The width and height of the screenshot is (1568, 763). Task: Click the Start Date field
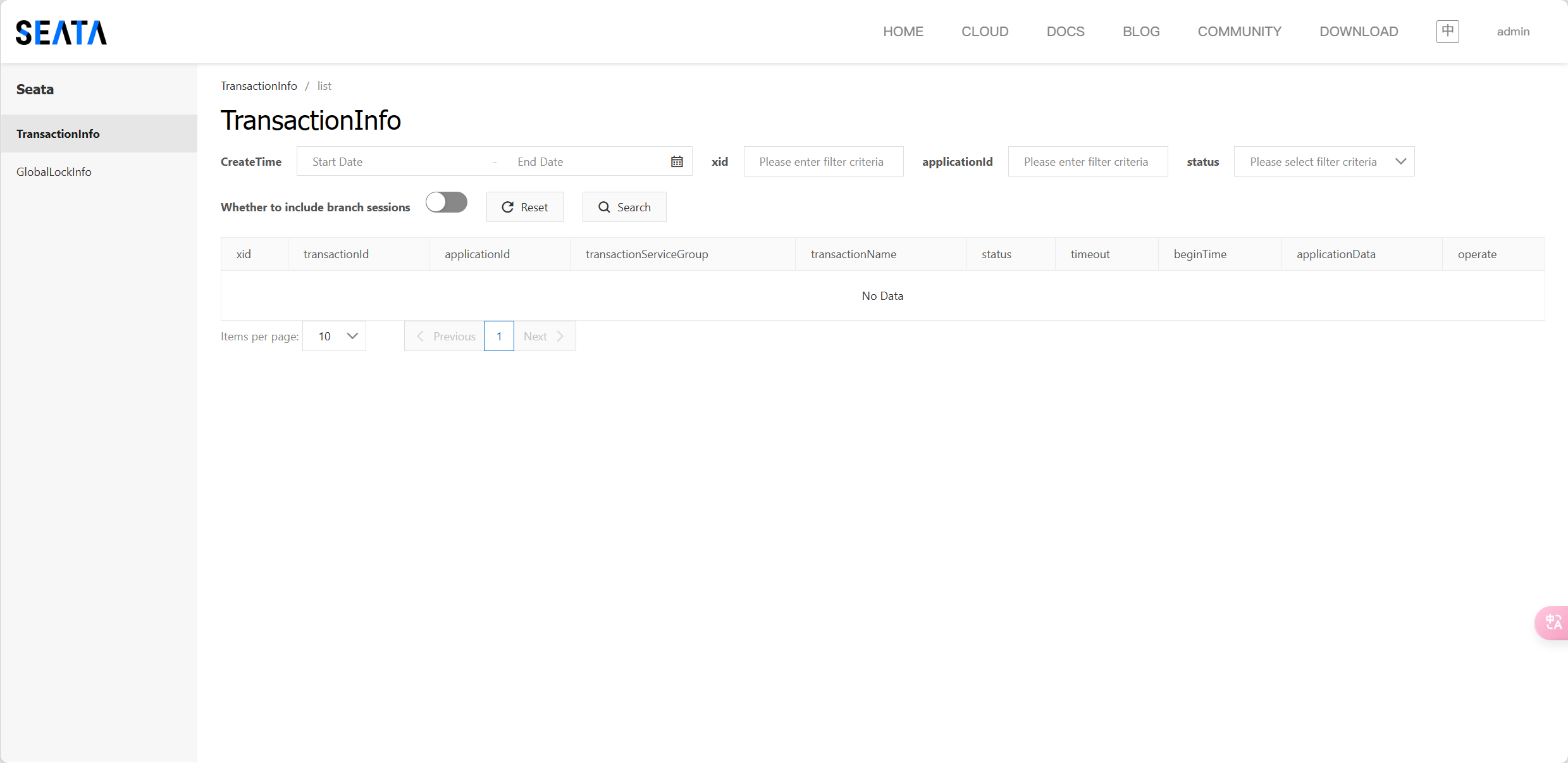click(x=392, y=162)
